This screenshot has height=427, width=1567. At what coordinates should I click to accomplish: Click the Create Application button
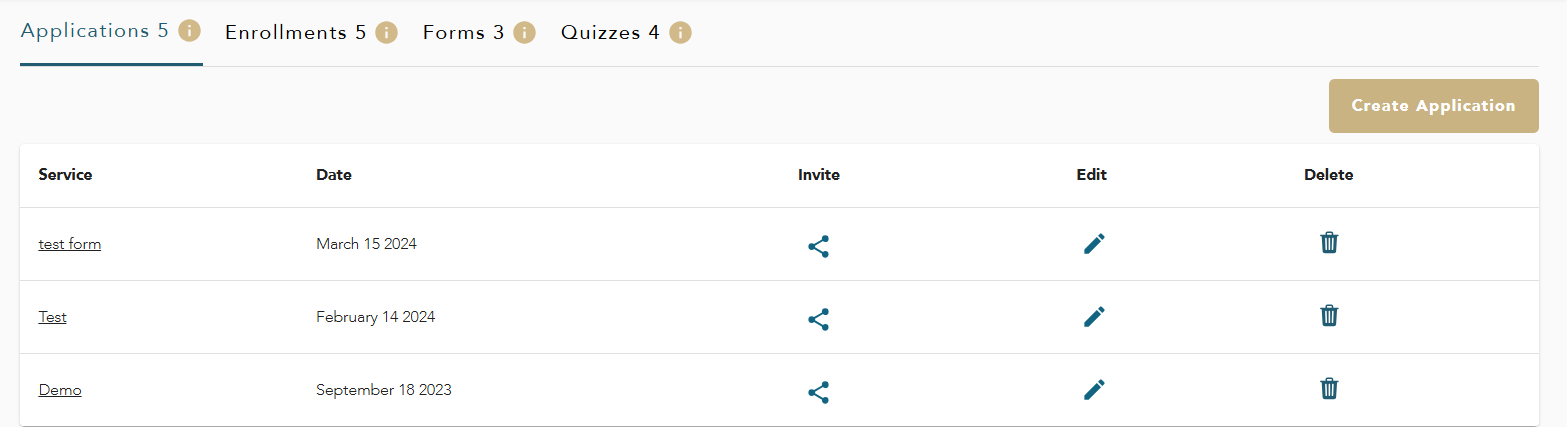point(1433,106)
